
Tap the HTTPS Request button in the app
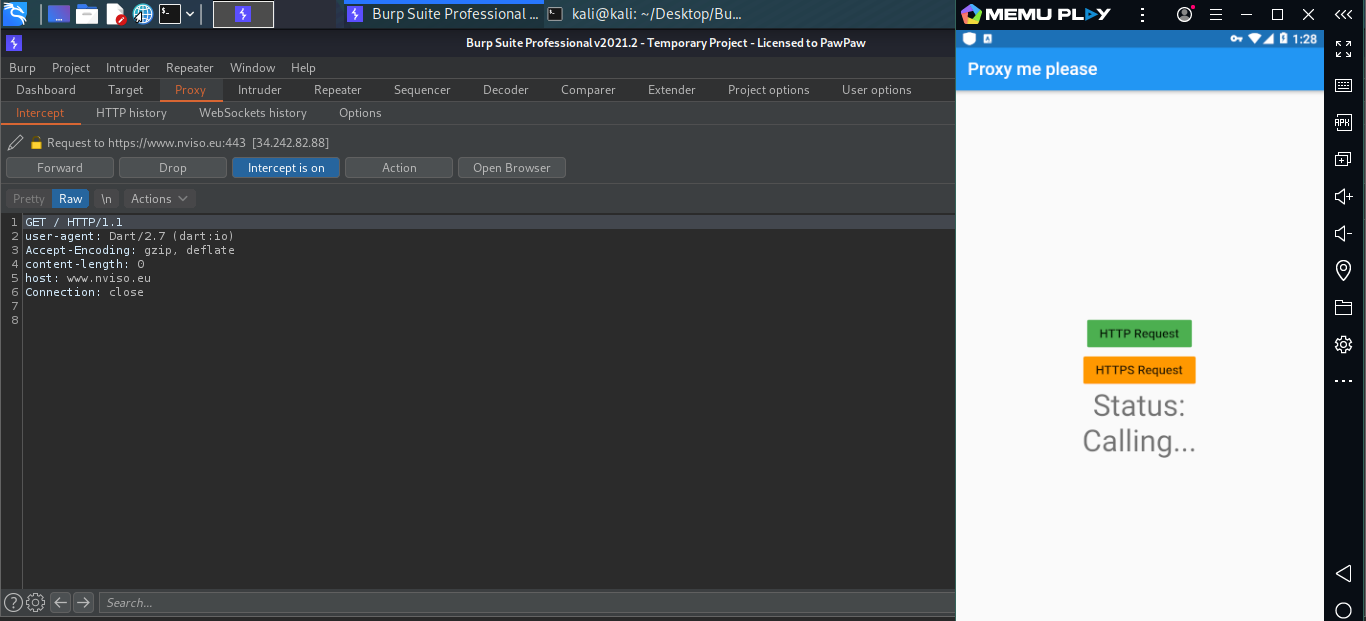point(1139,370)
